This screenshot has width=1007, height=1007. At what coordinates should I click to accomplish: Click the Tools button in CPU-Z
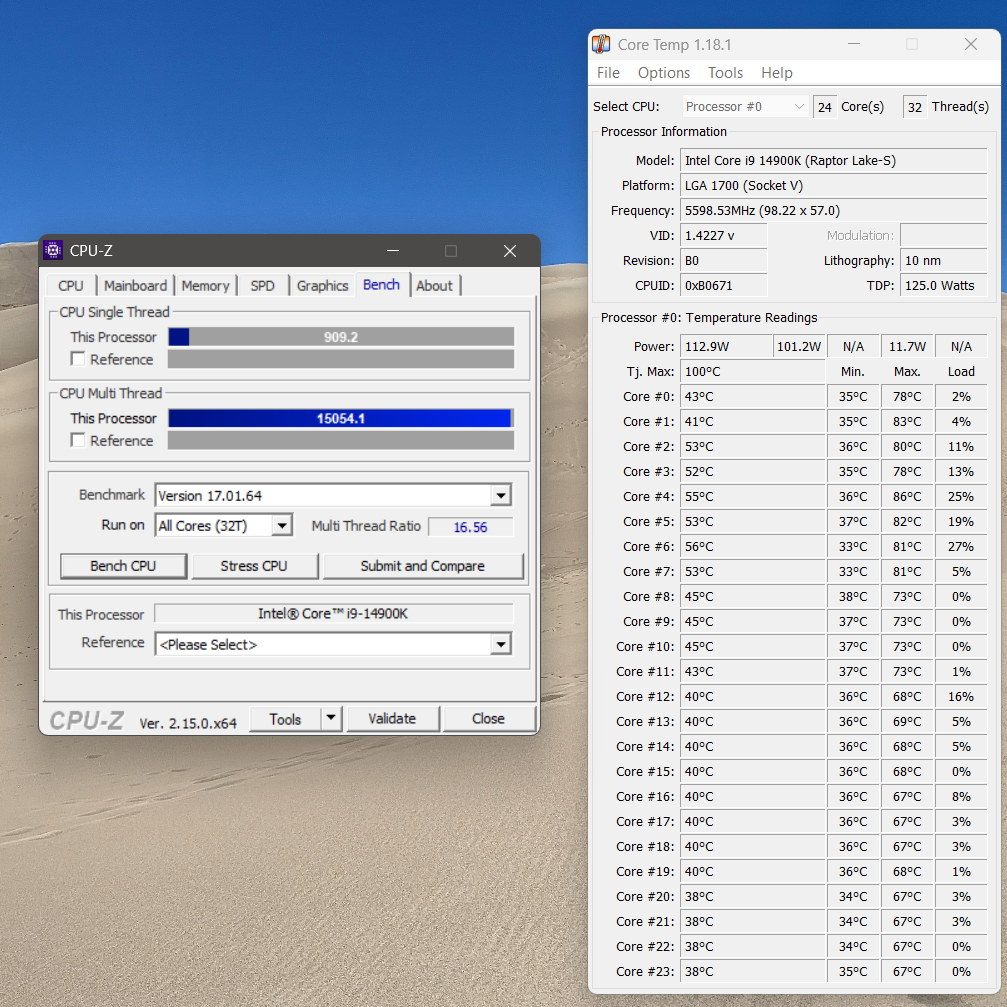pos(285,719)
